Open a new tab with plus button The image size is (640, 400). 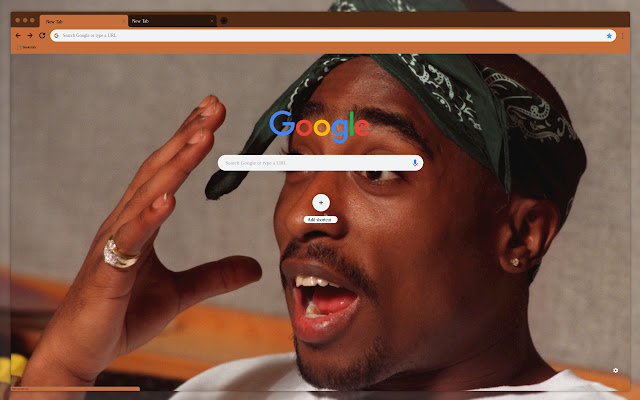pyautogui.click(x=224, y=21)
